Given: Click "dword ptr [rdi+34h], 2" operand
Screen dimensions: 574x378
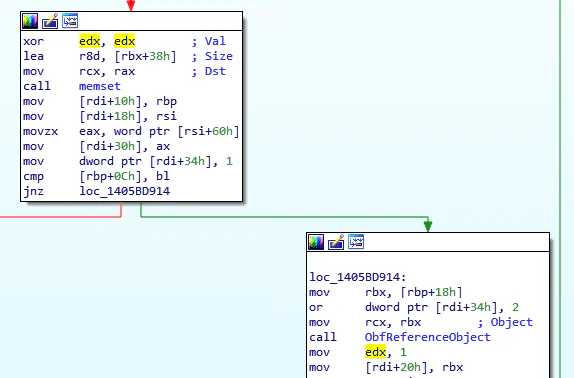Looking at the screenshot, I should pyautogui.click(x=442, y=307).
